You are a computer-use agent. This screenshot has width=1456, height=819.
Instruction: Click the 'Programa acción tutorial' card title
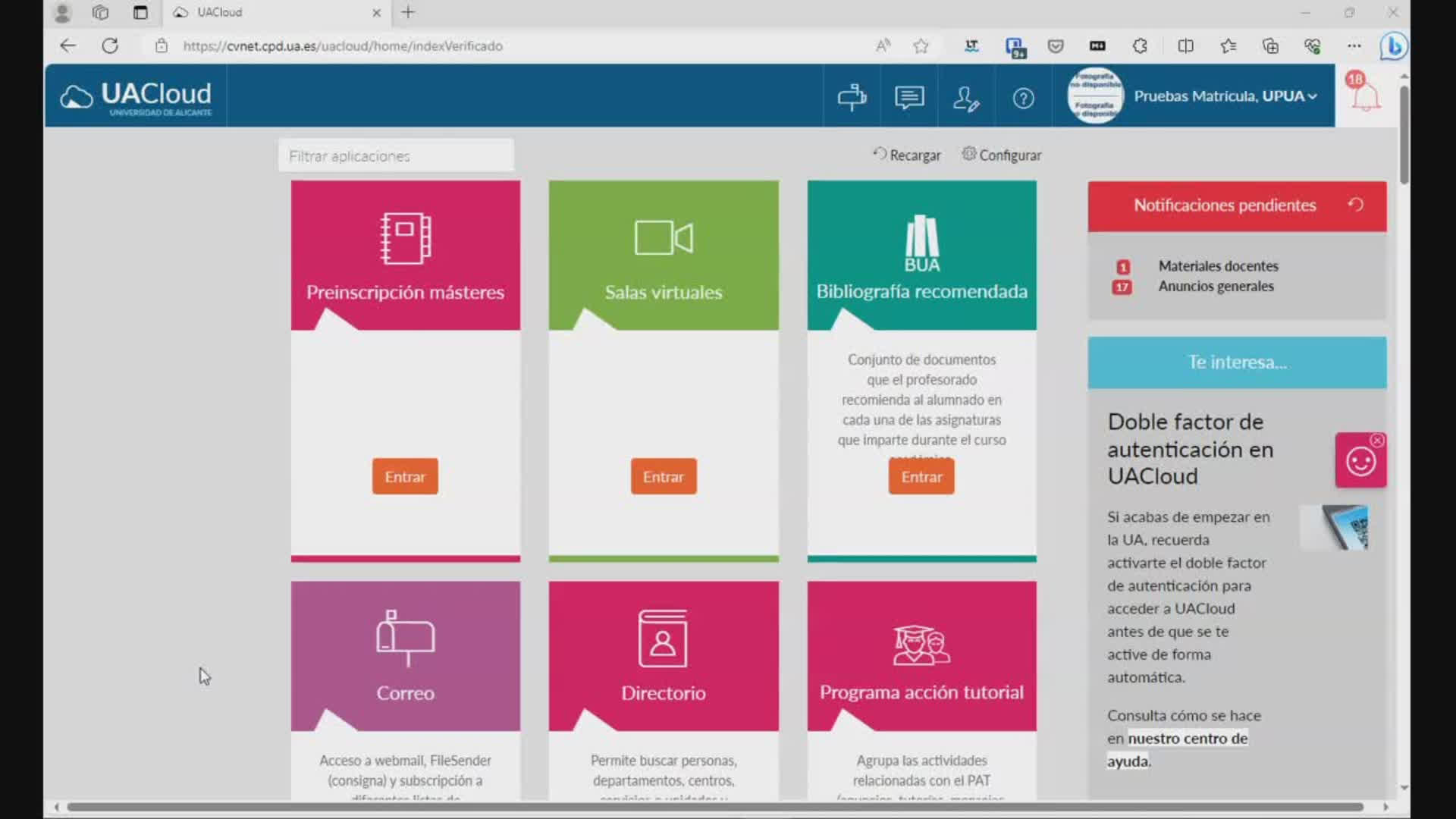click(x=921, y=692)
